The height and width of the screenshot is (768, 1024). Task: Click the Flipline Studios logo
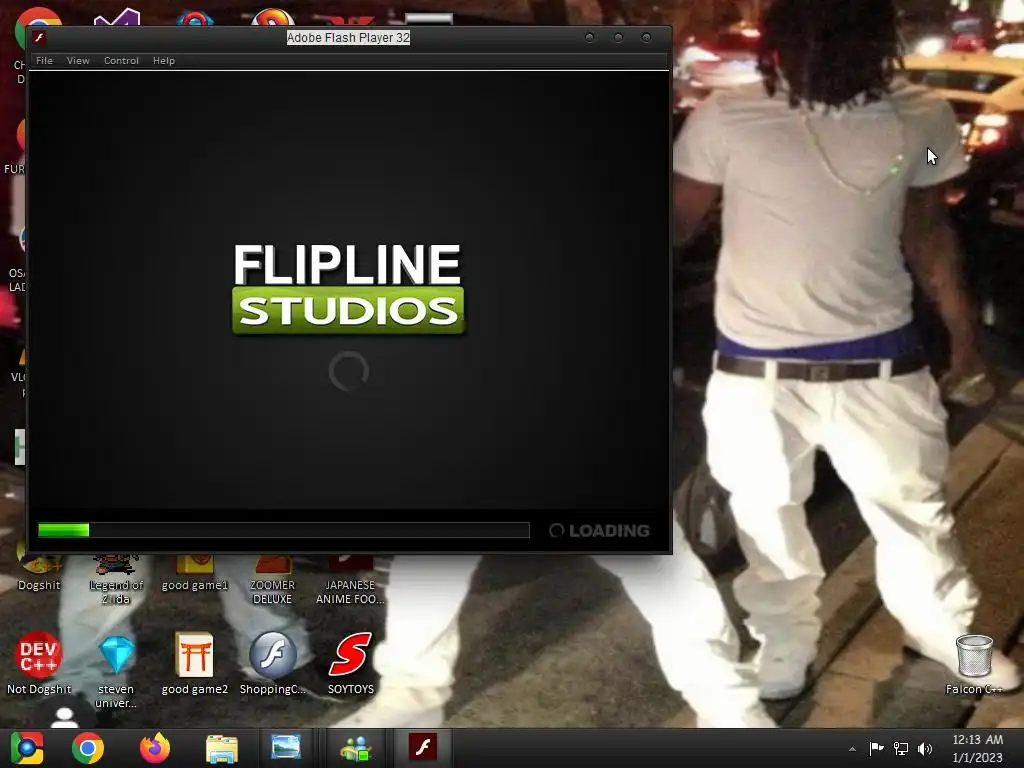pos(348,289)
